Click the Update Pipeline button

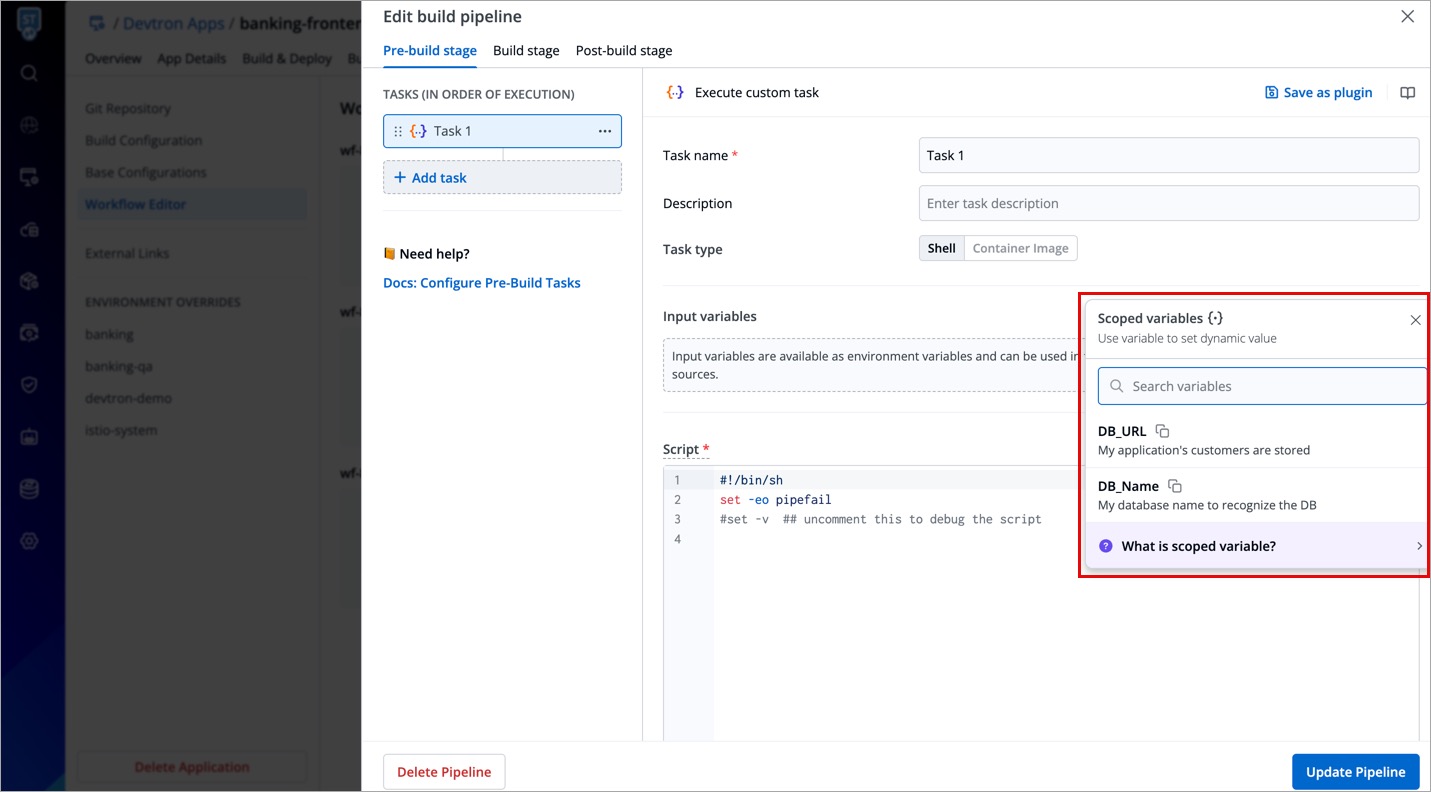click(1355, 772)
